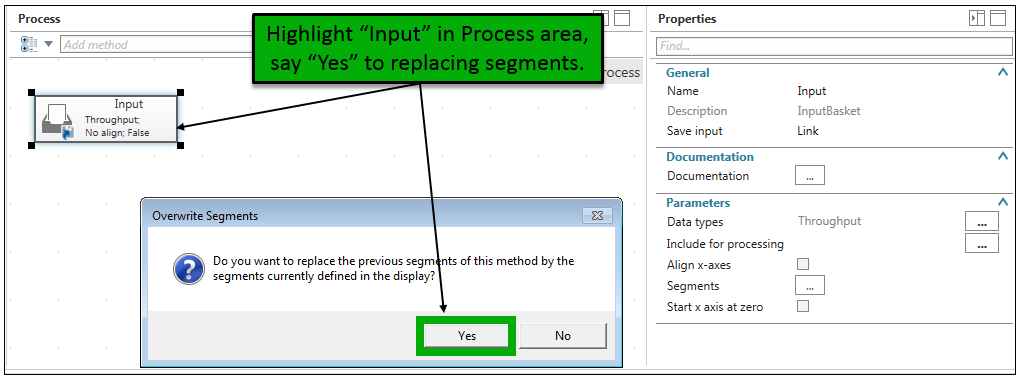Collapse the Parameters section
Screen dimensions: 1019x378
click(x=1002, y=203)
